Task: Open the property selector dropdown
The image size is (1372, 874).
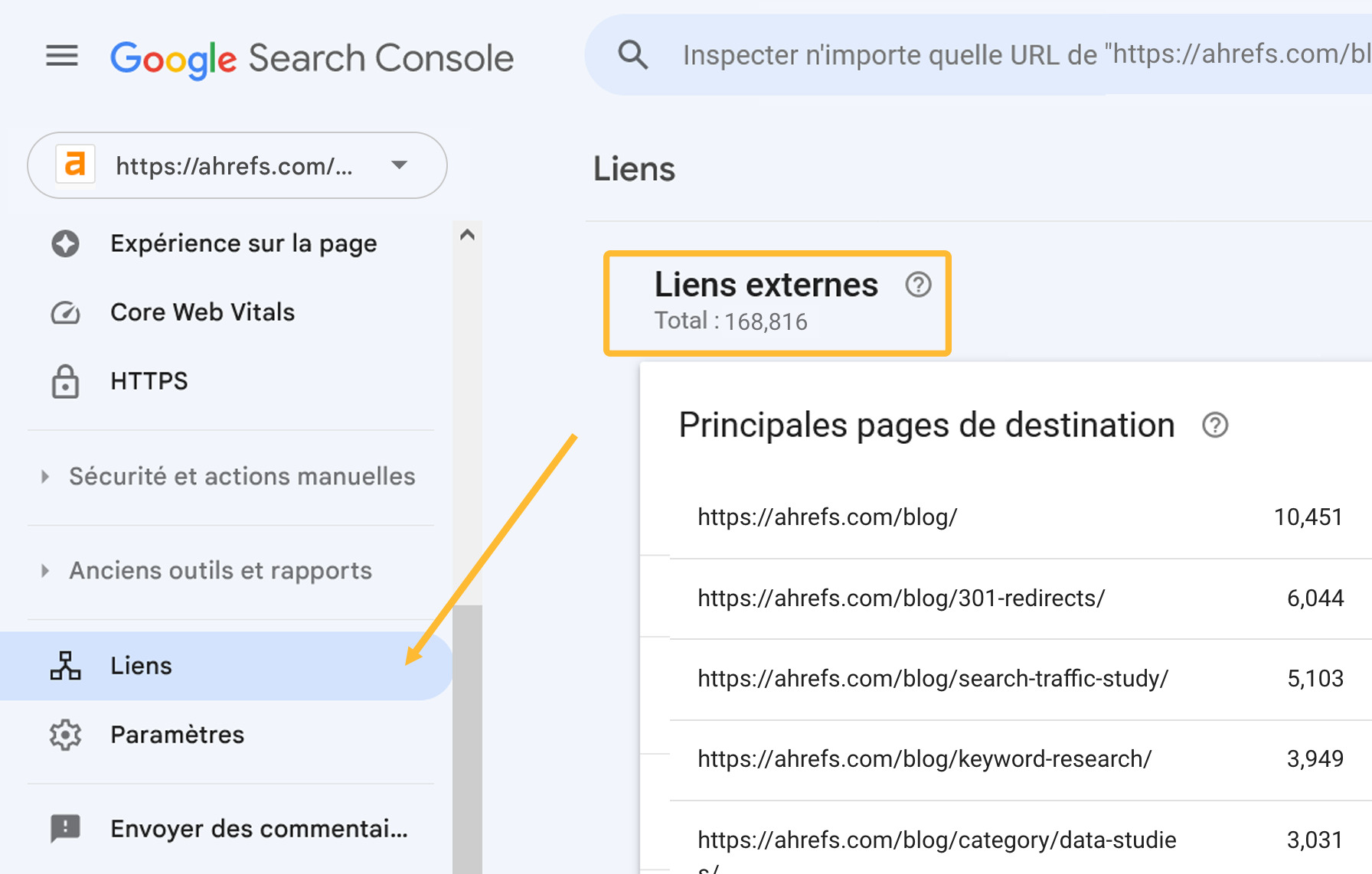Action: (x=399, y=165)
